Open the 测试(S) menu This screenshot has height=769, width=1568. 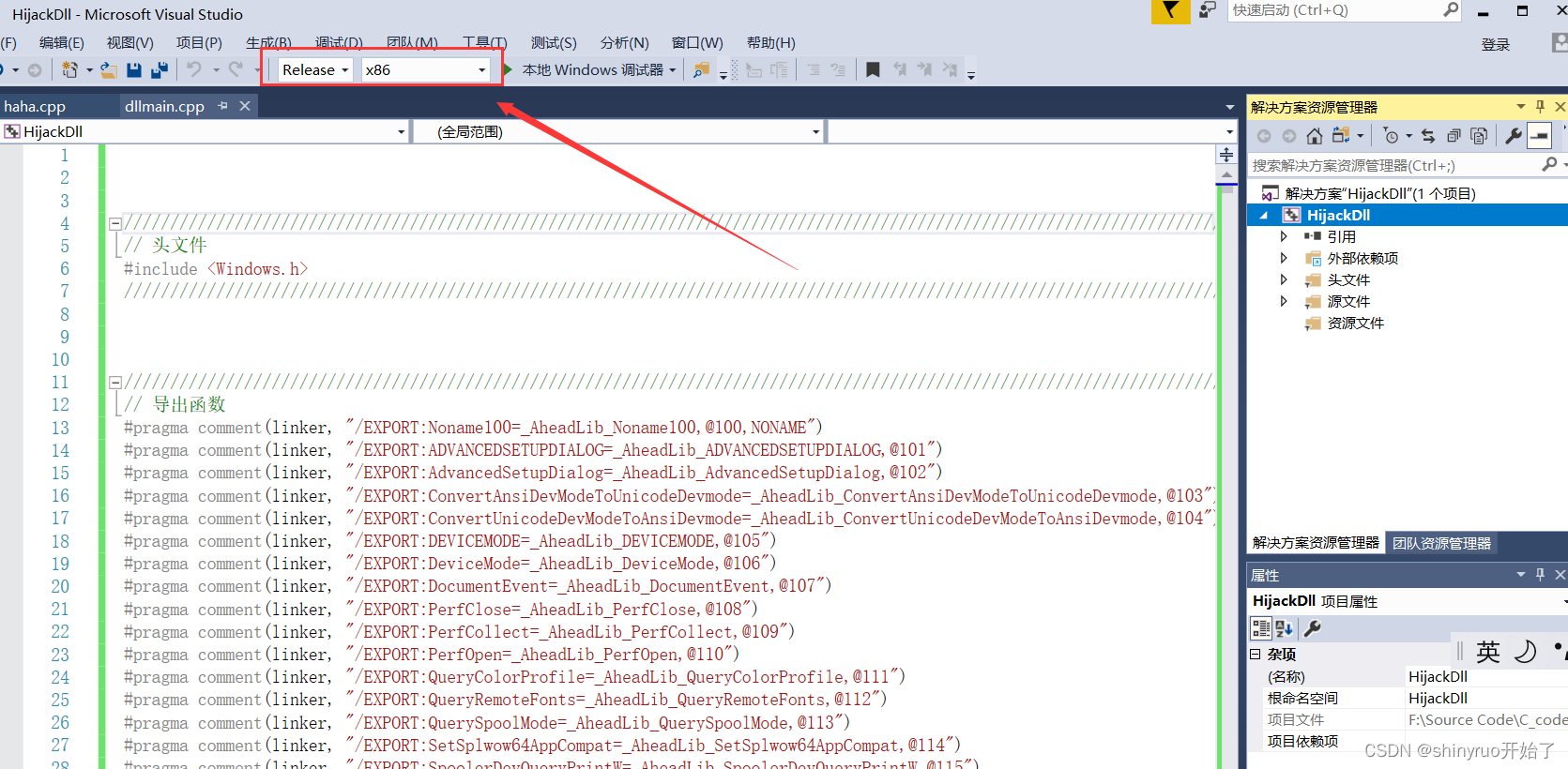554,43
